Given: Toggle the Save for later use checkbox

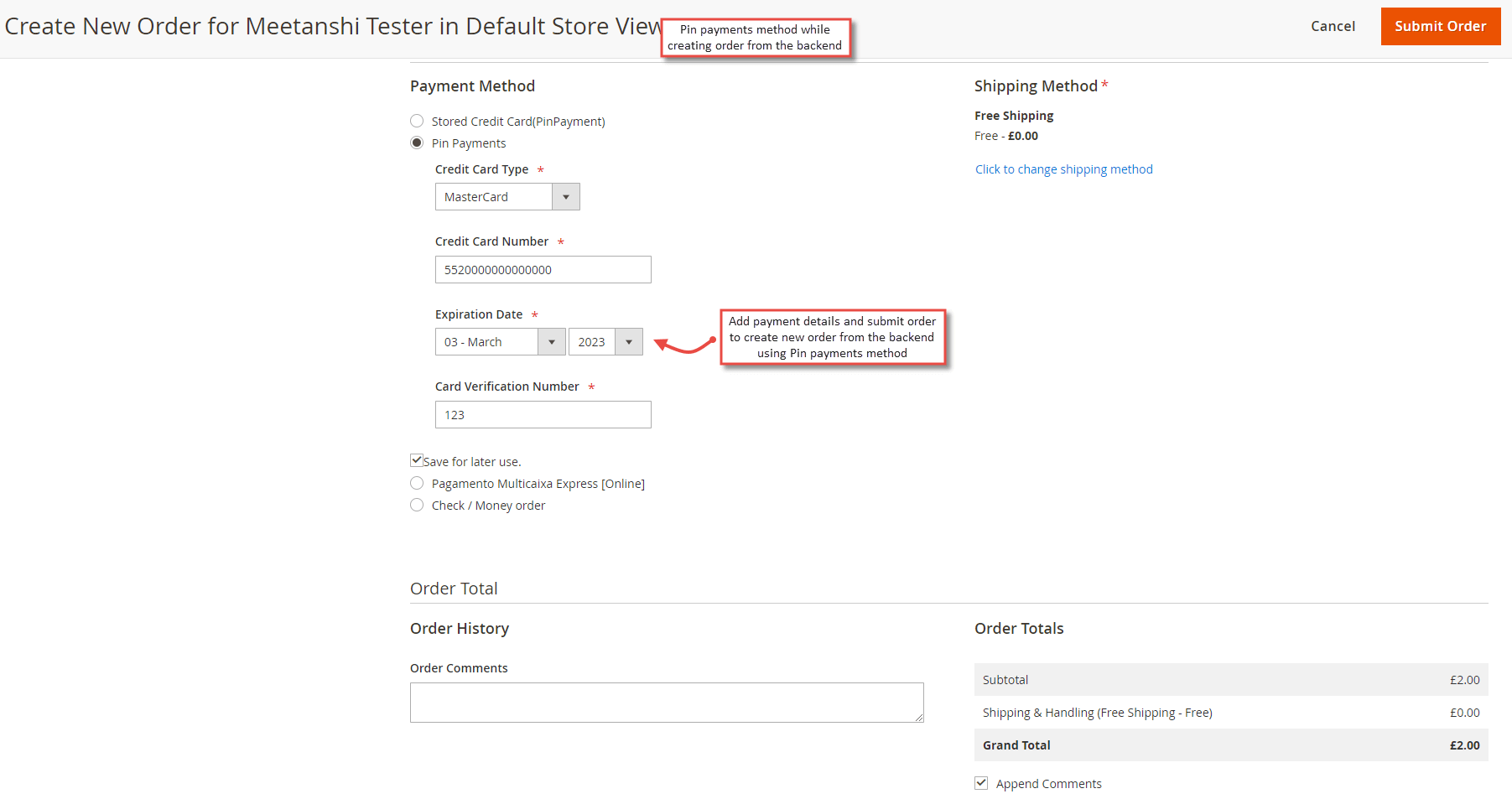Looking at the screenshot, I should [417, 460].
